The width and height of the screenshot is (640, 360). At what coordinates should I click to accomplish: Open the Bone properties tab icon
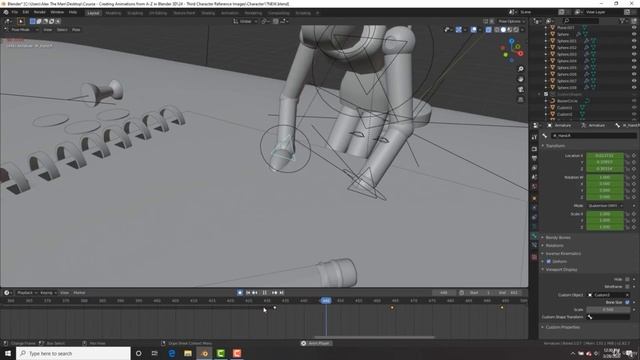(534, 236)
